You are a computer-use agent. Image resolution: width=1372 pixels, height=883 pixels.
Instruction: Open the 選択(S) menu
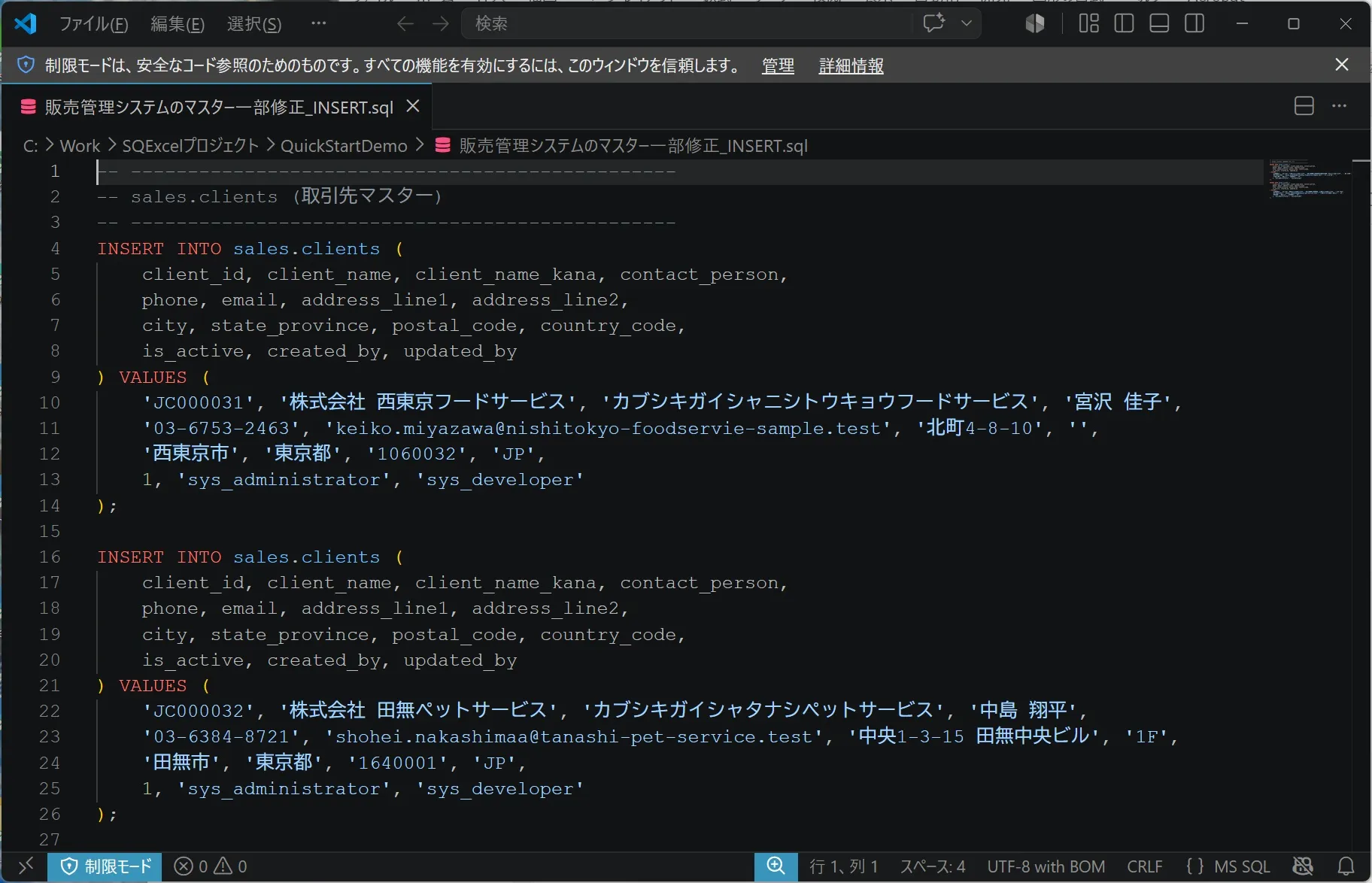[x=254, y=24]
